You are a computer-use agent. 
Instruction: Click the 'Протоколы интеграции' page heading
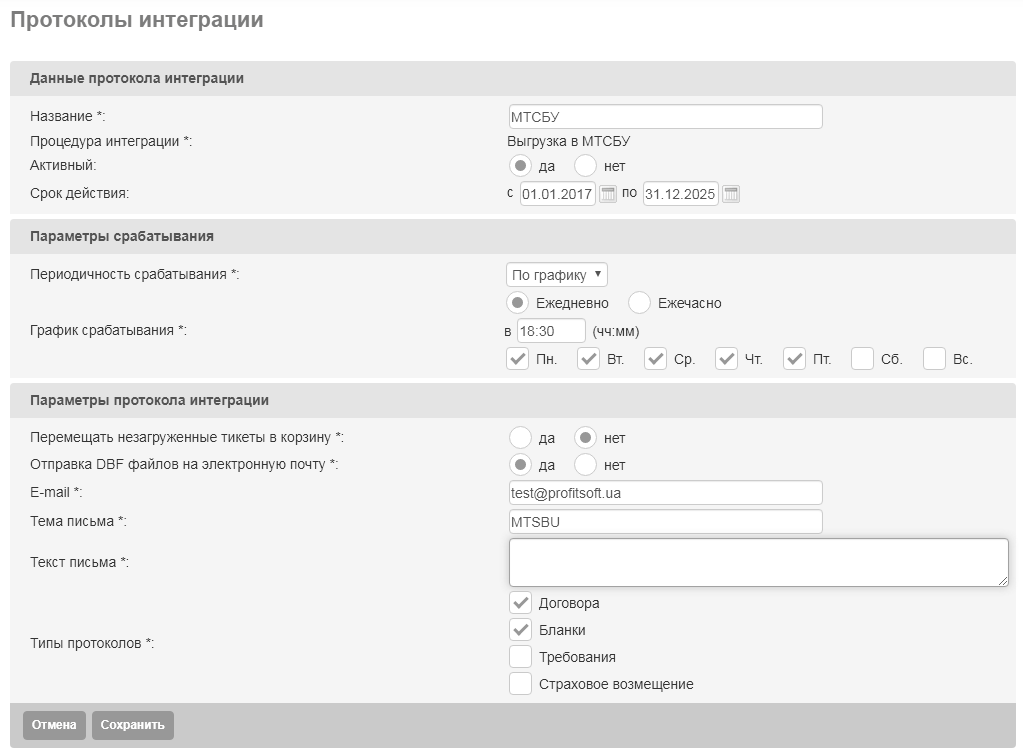click(137, 20)
